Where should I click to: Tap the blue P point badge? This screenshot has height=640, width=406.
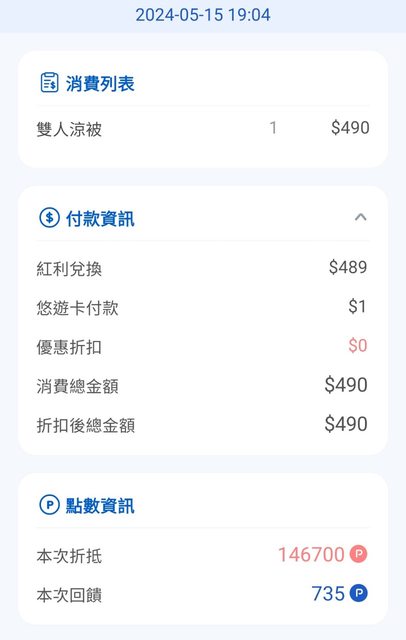tap(359, 593)
